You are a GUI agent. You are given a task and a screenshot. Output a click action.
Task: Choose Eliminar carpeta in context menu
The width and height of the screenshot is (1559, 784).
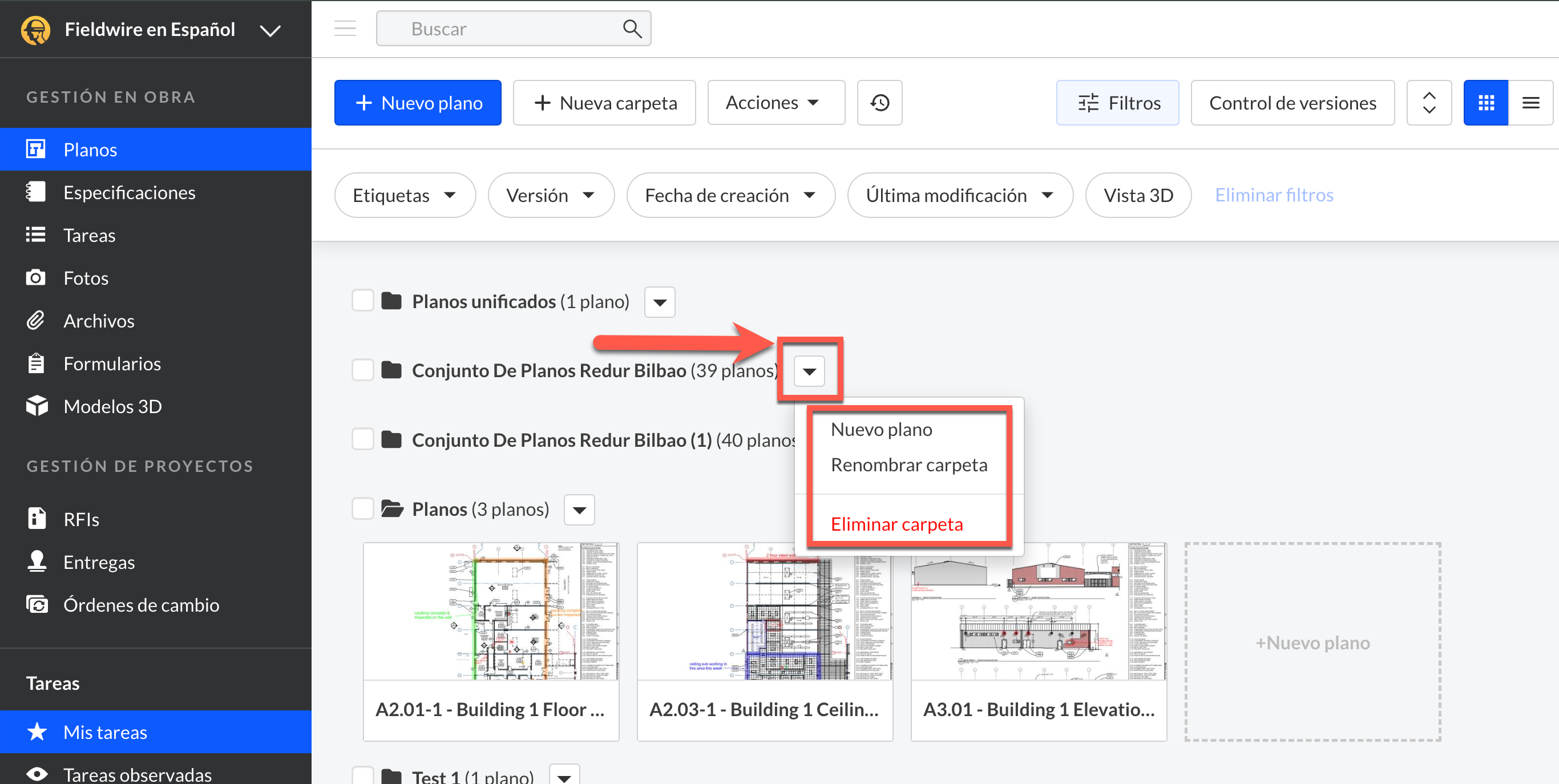click(896, 524)
